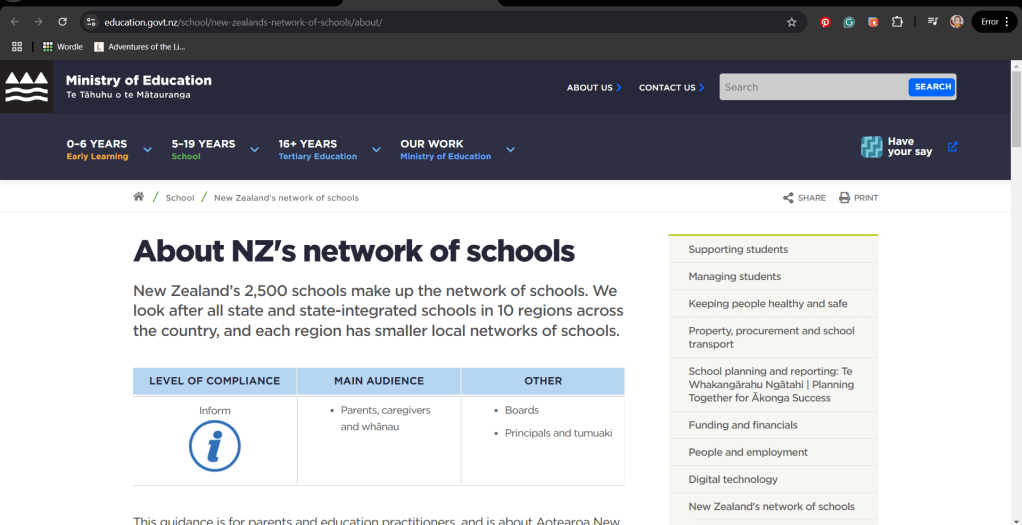Click the Have your say external link icon
1022x525 pixels.
[x=952, y=147]
